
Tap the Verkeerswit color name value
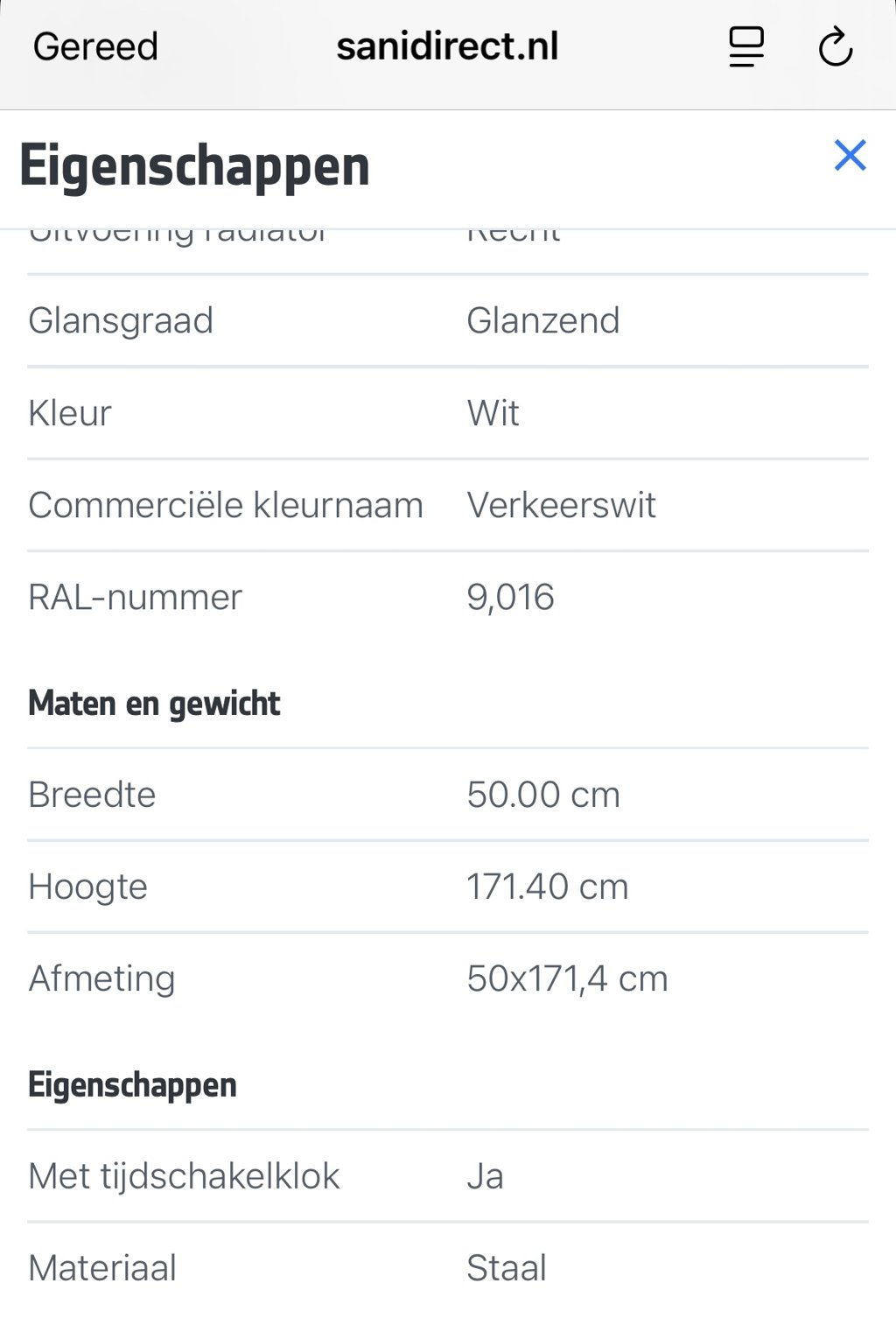[561, 505]
